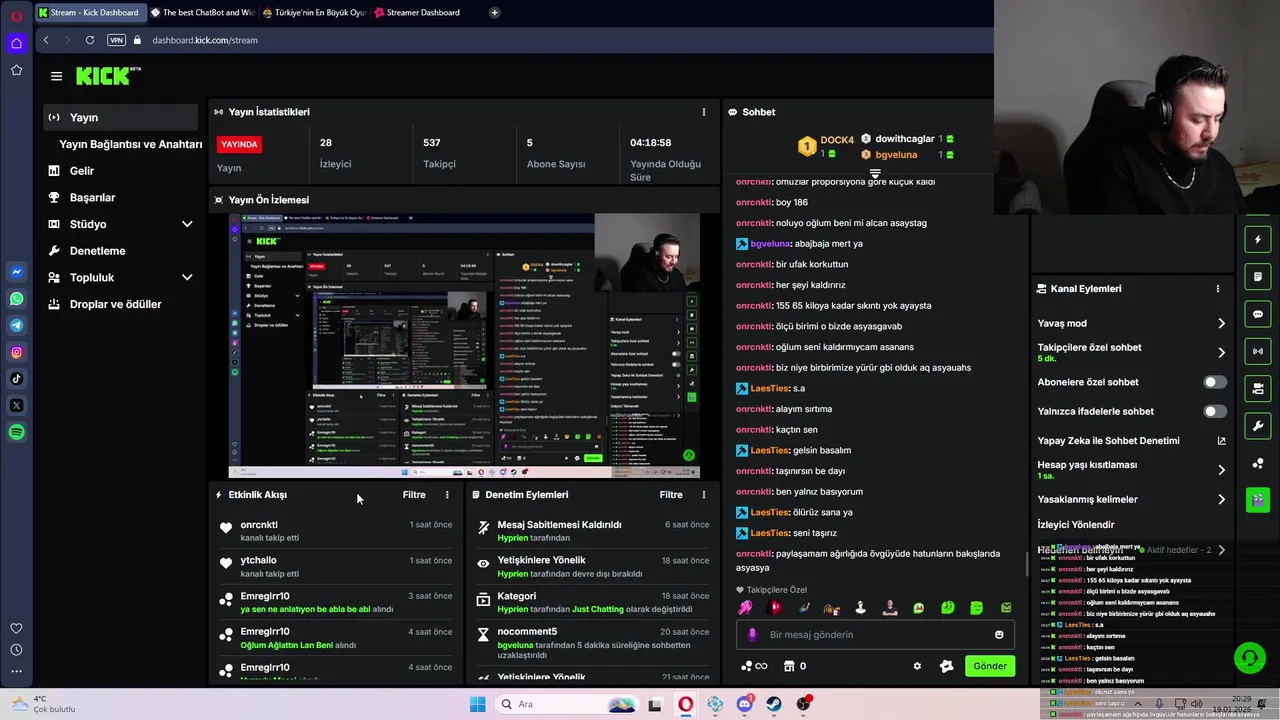Open WhatsApp in Opera sidebar
The height and width of the screenshot is (720, 1280).
(x=16, y=298)
